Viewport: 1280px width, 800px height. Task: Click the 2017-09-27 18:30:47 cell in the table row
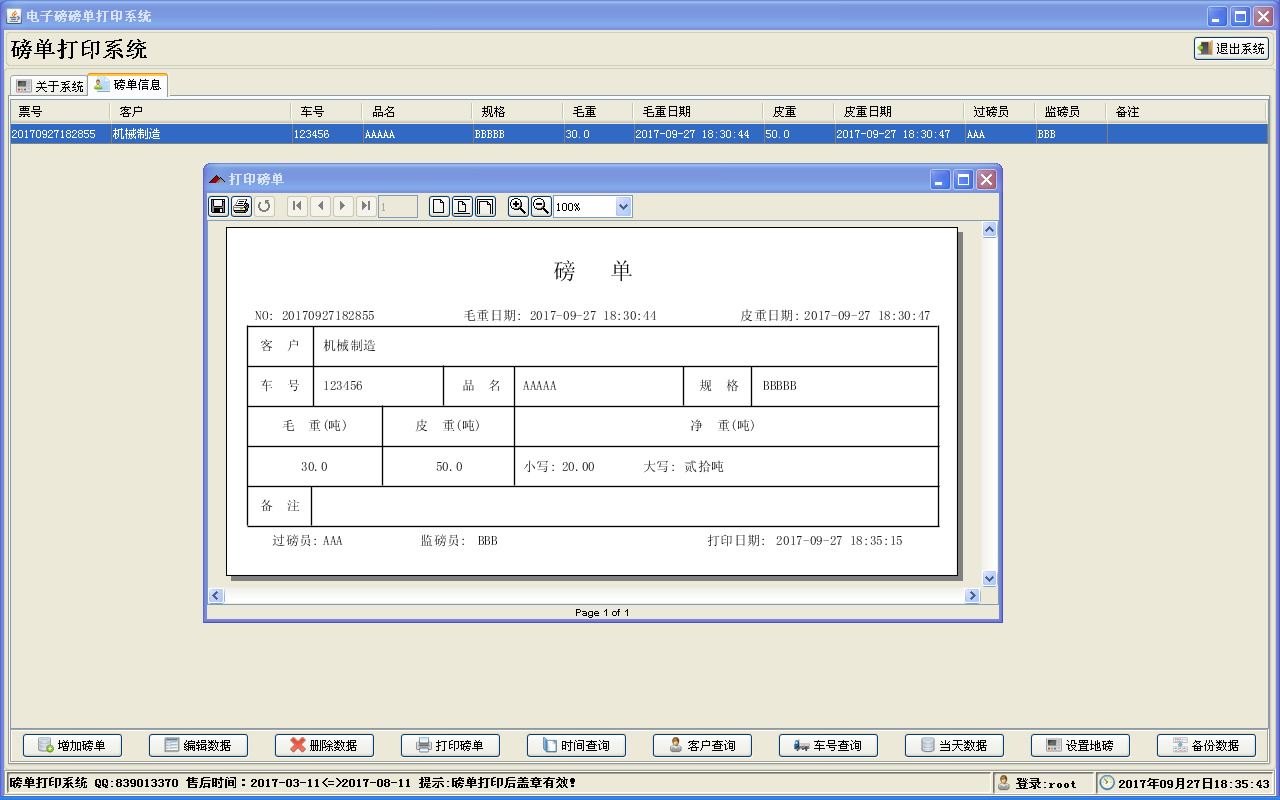pyautogui.click(x=900, y=134)
